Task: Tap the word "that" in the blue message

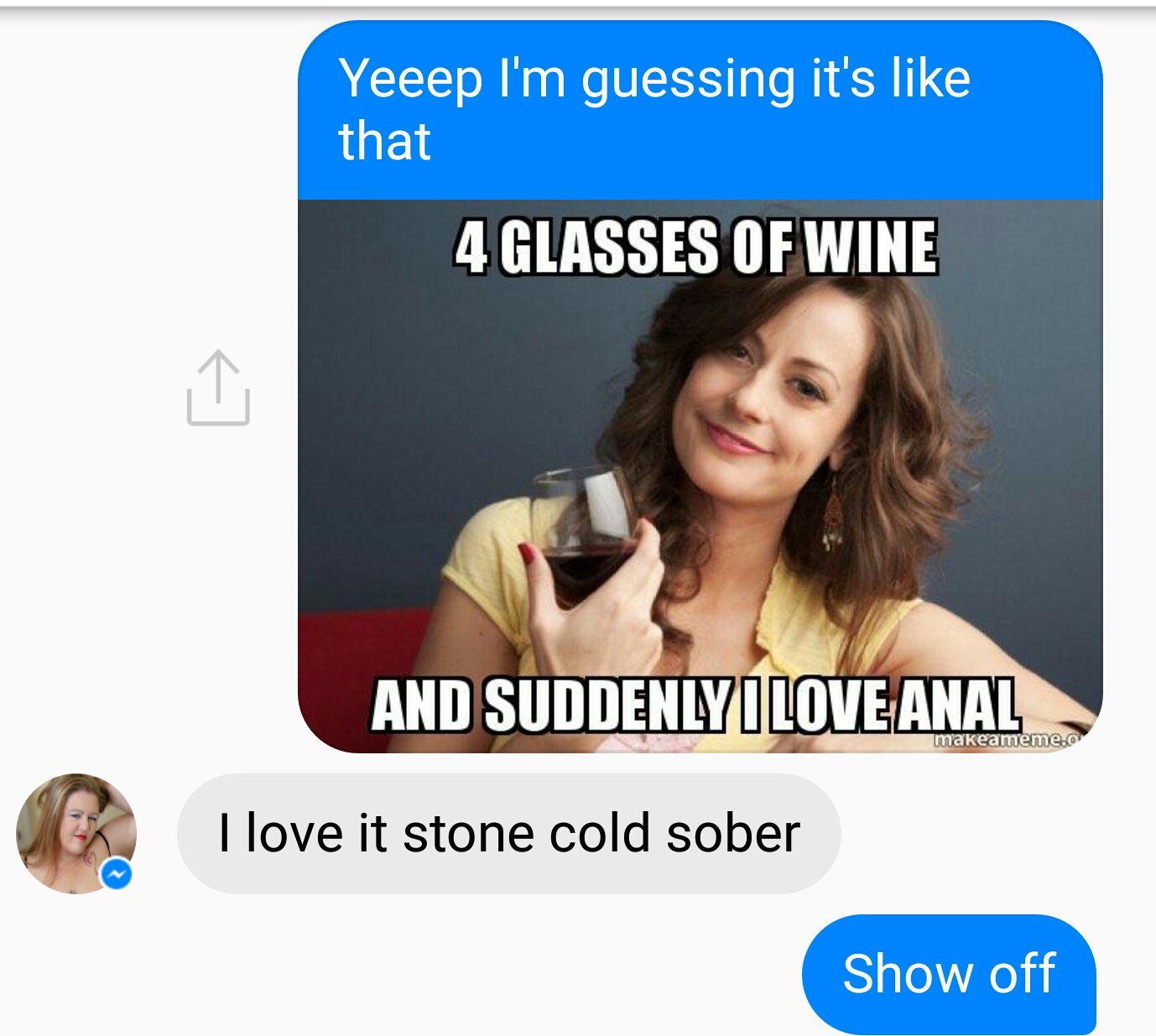Action: (x=384, y=141)
